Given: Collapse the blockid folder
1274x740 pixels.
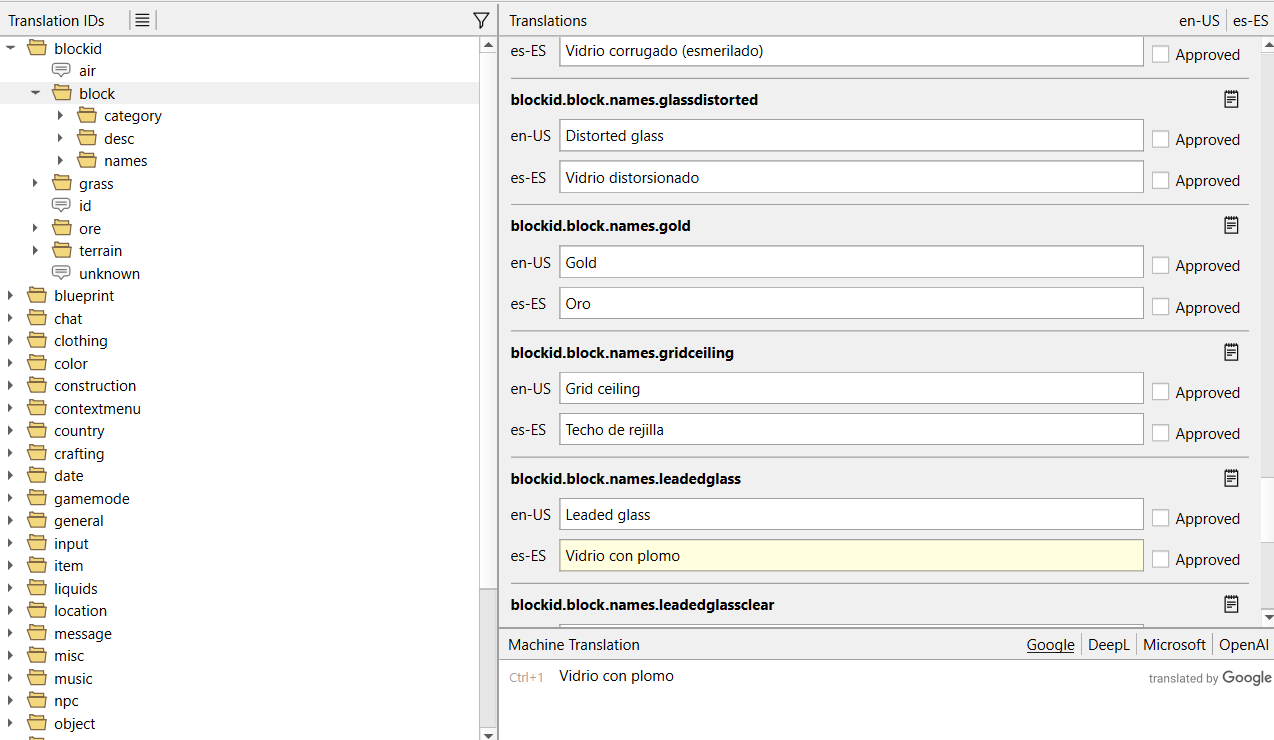Looking at the screenshot, I should (x=11, y=48).
